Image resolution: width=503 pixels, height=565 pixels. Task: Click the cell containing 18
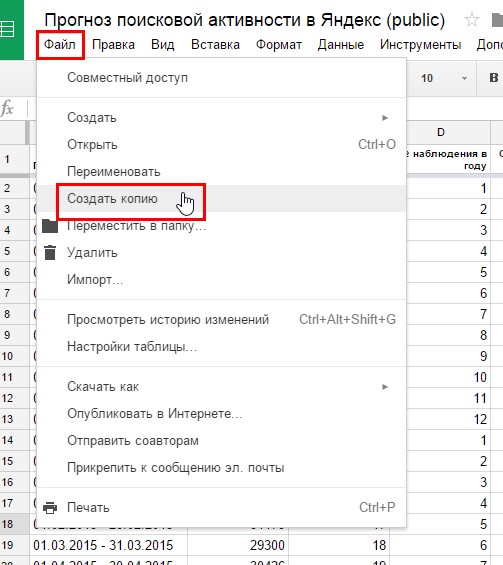point(339,545)
